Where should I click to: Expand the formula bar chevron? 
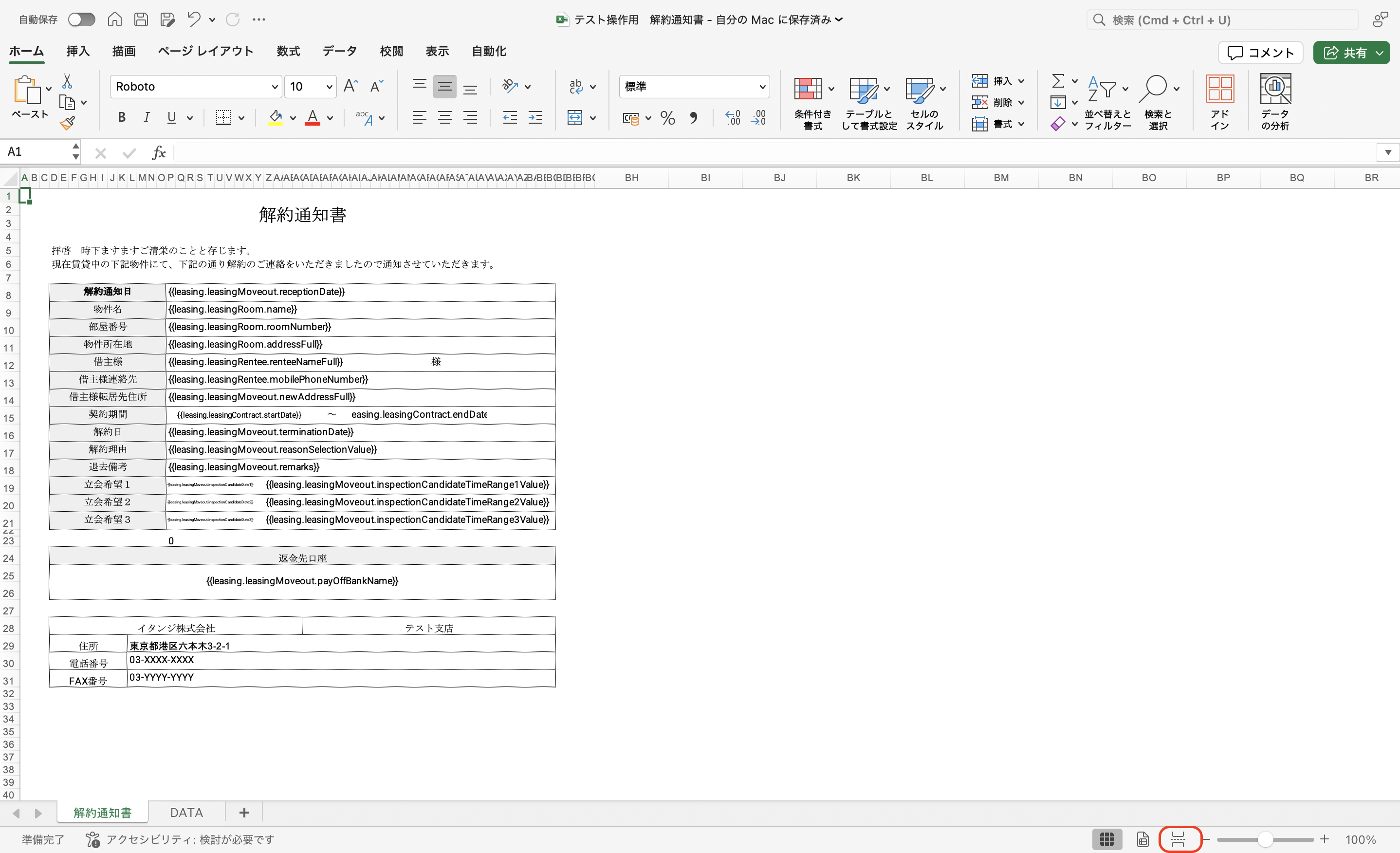1388,152
